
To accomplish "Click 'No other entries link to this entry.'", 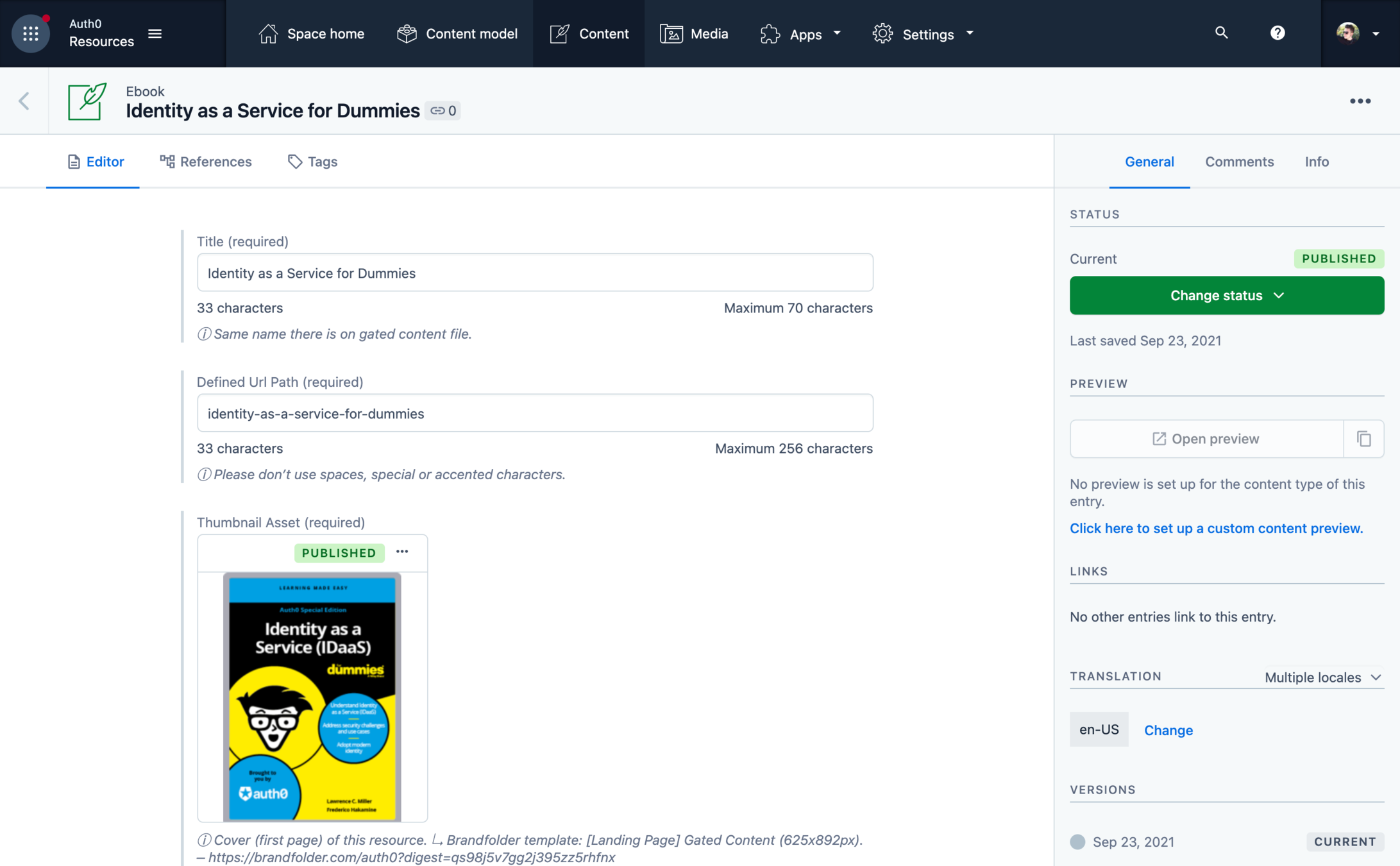I will (x=1172, y=616).
